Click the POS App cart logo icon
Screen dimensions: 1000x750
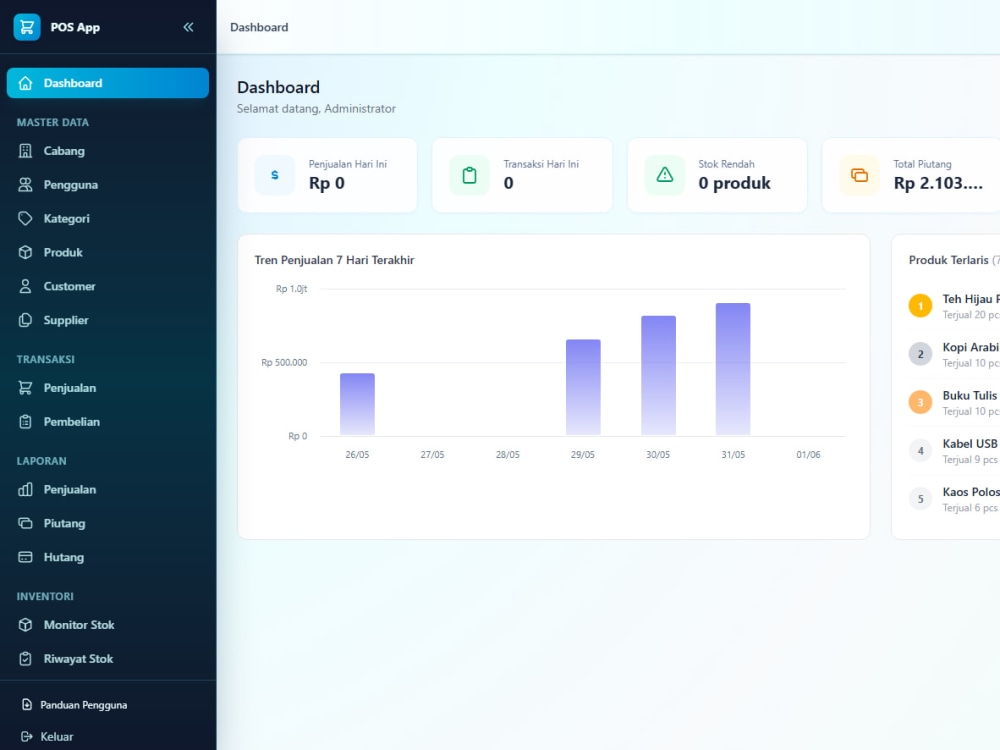(27, 27)
